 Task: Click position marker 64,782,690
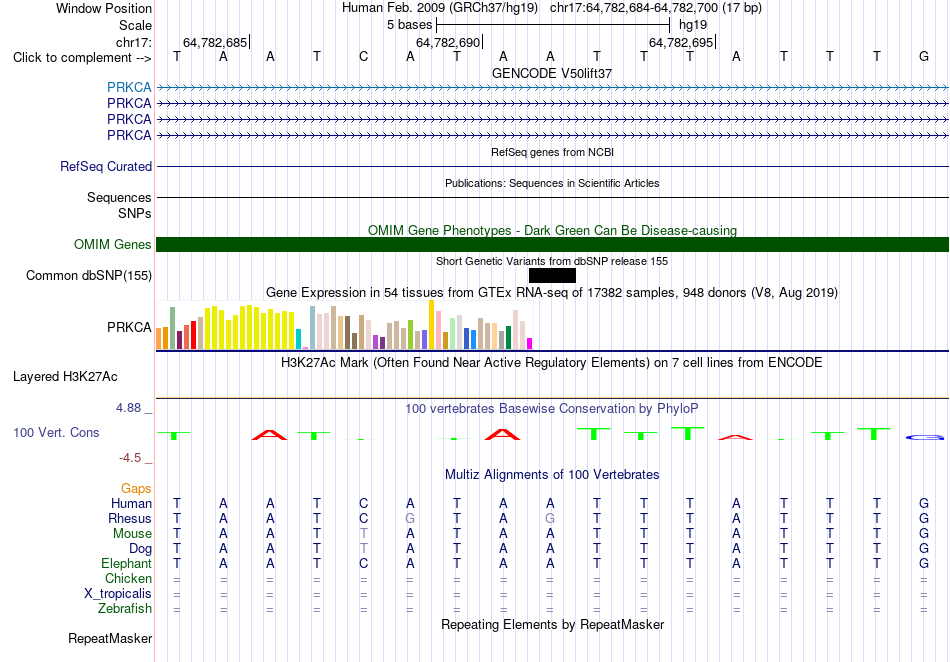[448, 42]
